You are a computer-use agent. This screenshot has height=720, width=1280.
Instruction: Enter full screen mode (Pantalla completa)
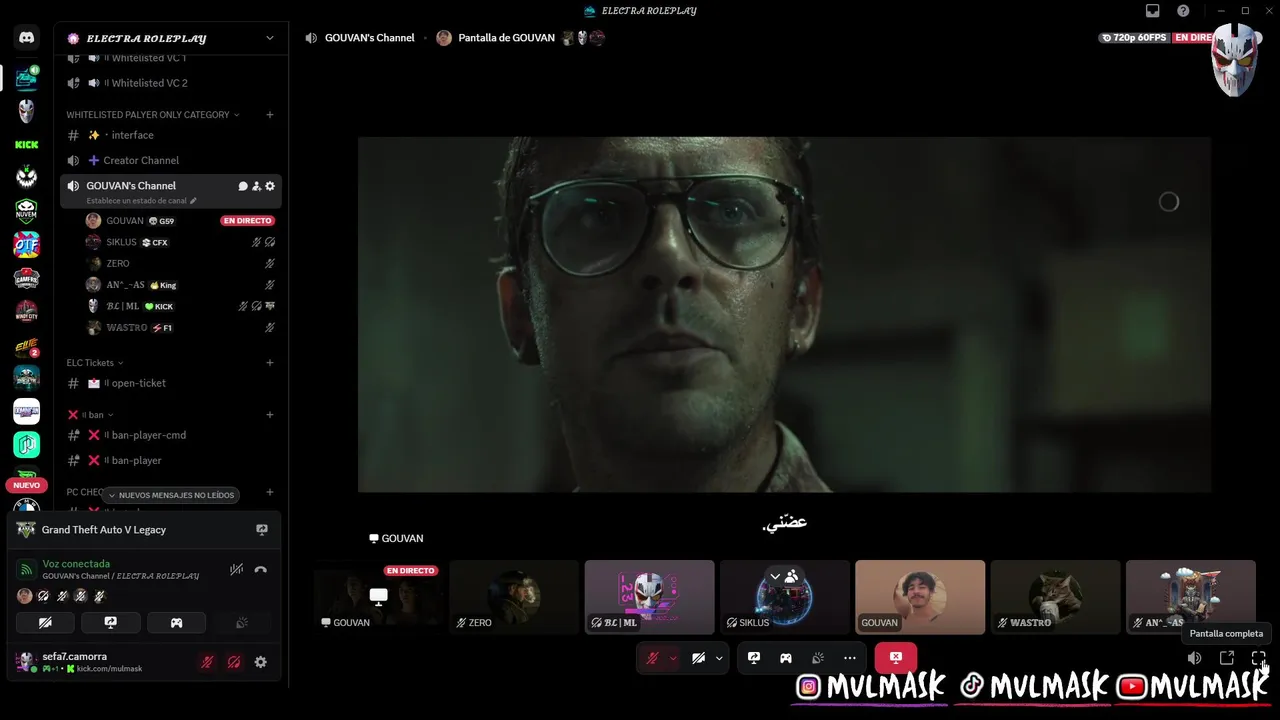[1259, 658]
